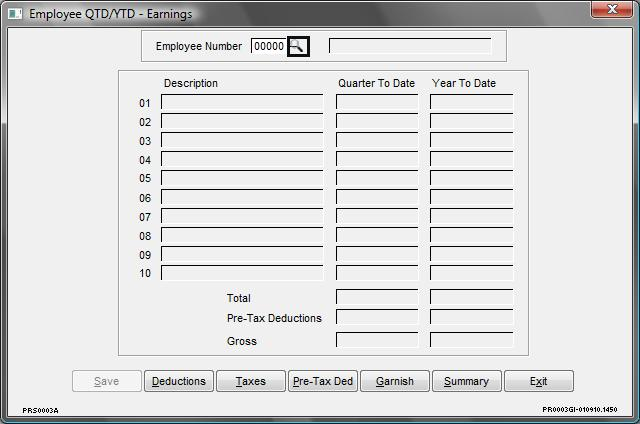
Task: Click the Total Quarter To Date field
Action: 377,297
